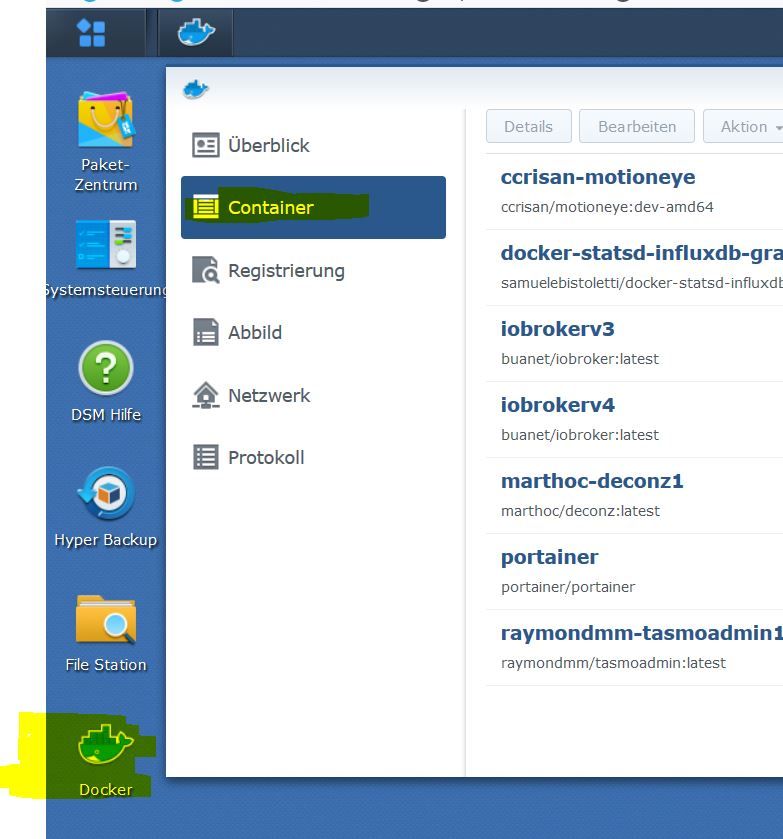This screenshot has height=839, width=783.
Task: Go to Registrierung section
Action: click(313, 270)
